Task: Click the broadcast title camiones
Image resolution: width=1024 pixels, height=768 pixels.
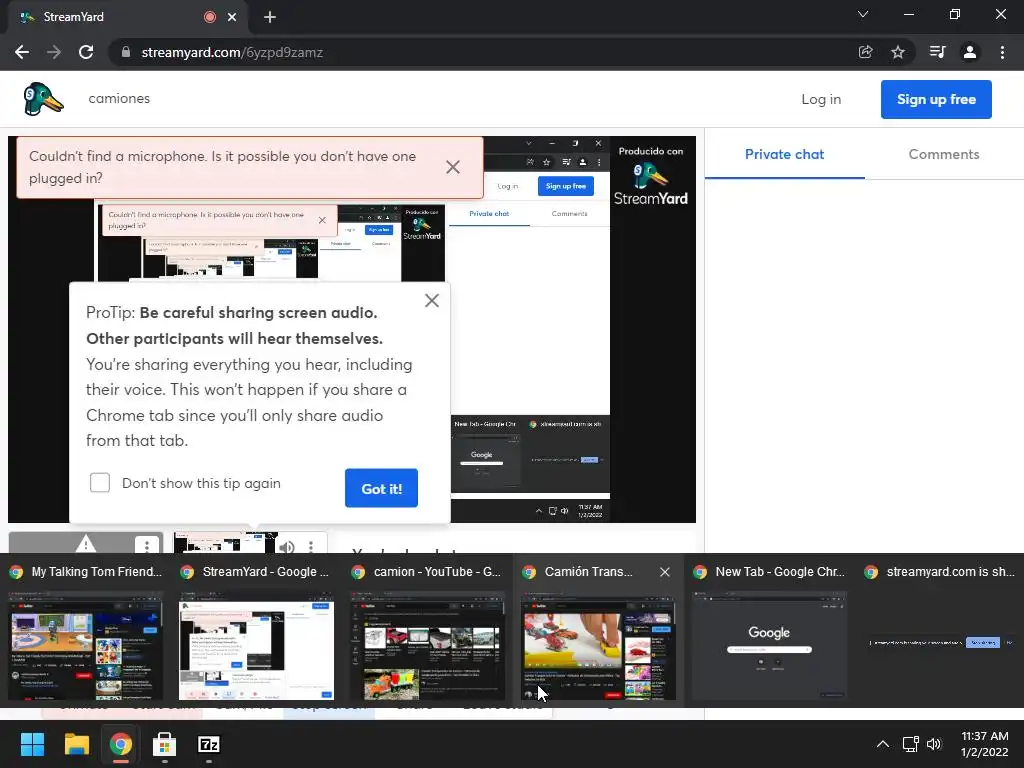Action: pos(119,98)
